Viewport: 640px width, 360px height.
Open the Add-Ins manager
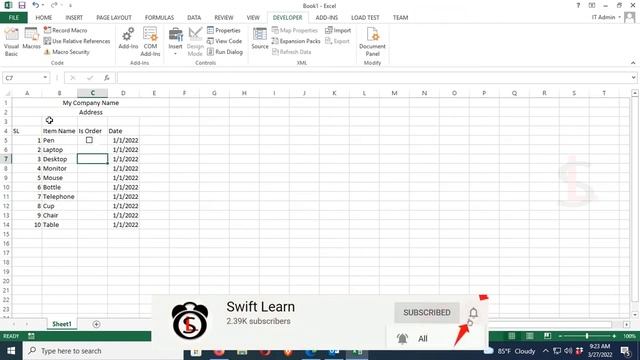pos(128,39)
